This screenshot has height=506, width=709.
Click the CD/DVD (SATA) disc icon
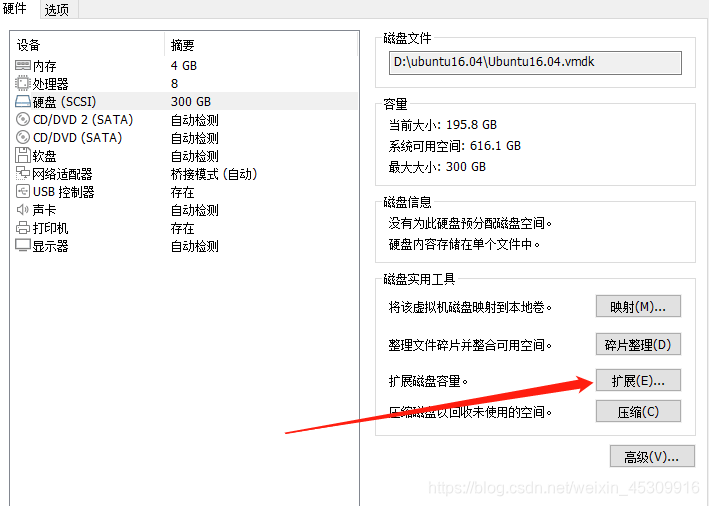coord(23,137)
